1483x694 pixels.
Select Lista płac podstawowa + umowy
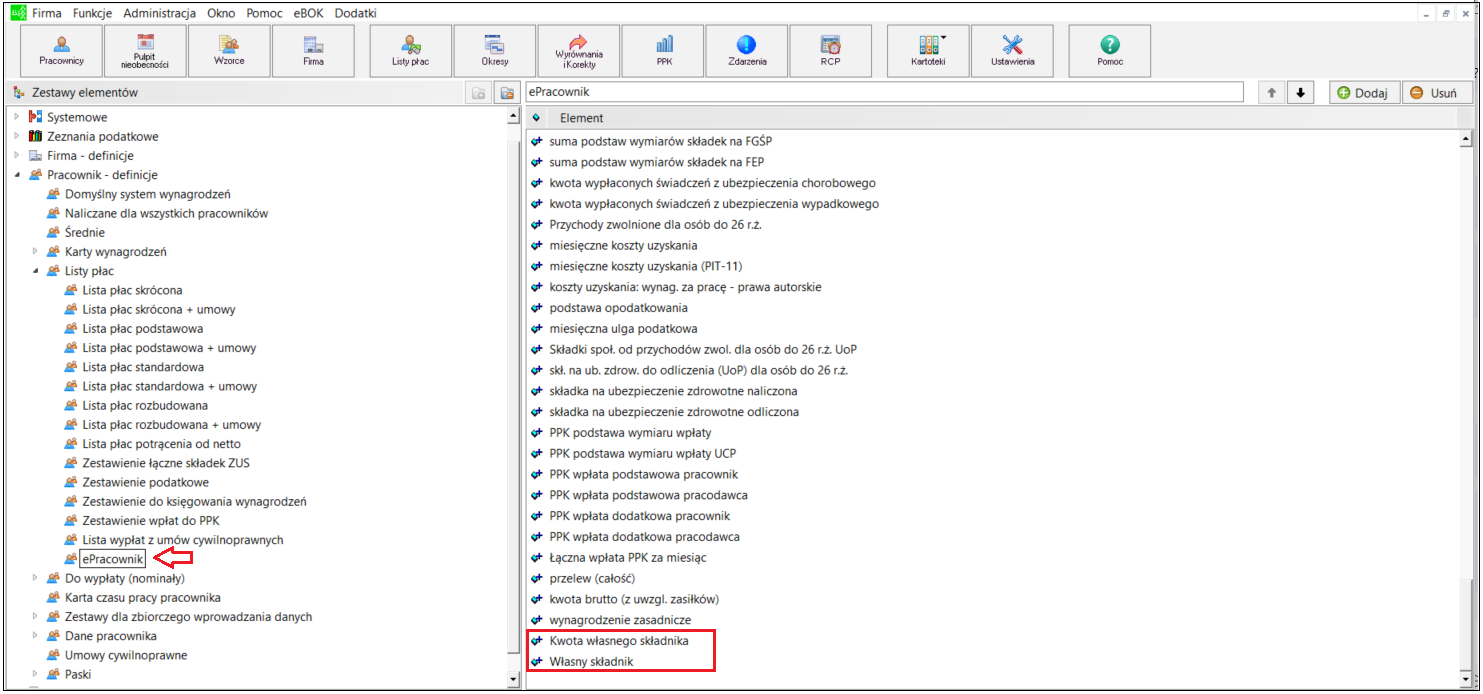tap(169, 348)
